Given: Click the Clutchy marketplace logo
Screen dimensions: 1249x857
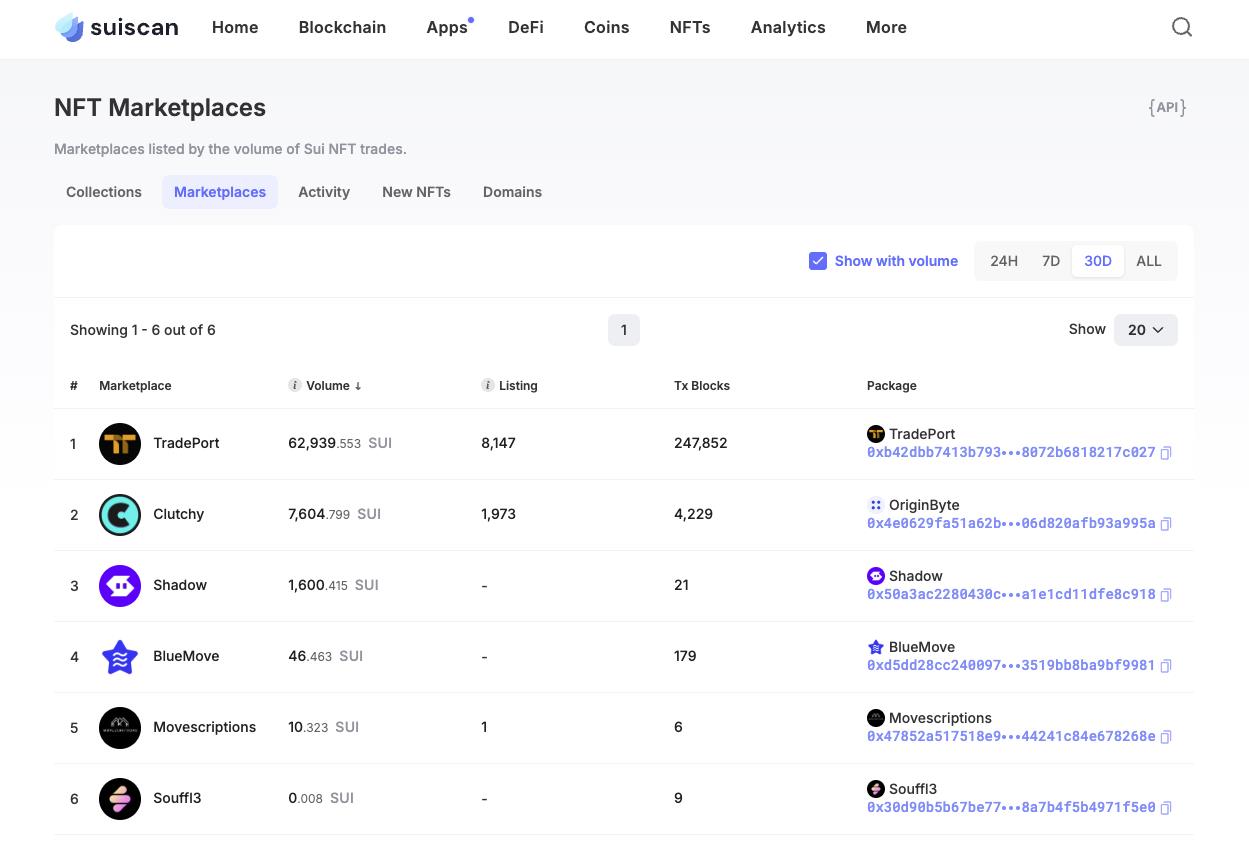Looking at the screenshot, I should coord(120,515).
